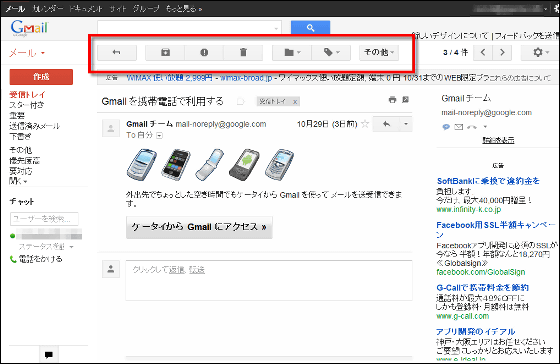The width and height of the screenshot is (560, 364).
Task: Open メール in the top black bar
Action: [x=15, y=8]
